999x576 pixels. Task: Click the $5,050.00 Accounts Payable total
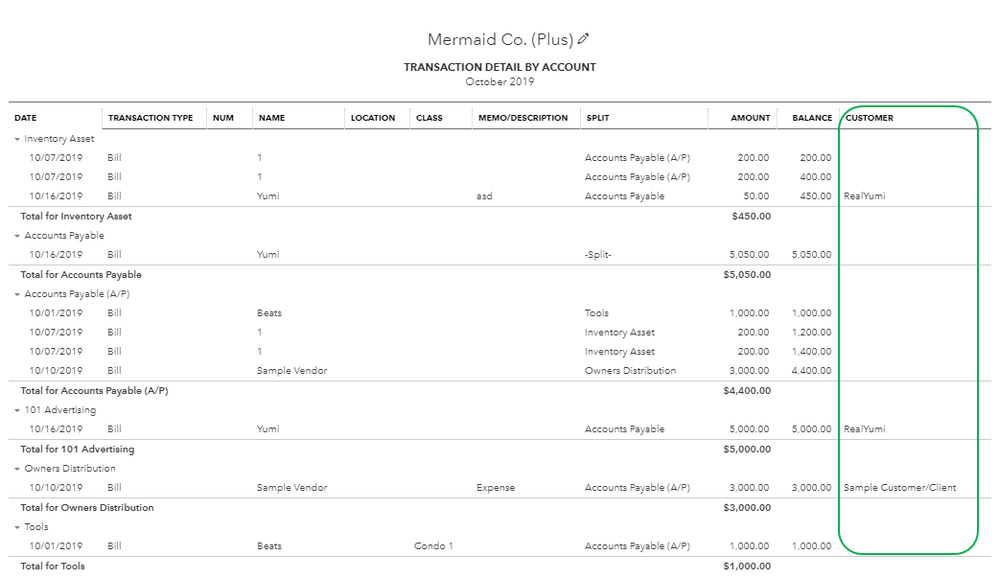point(747,274)
